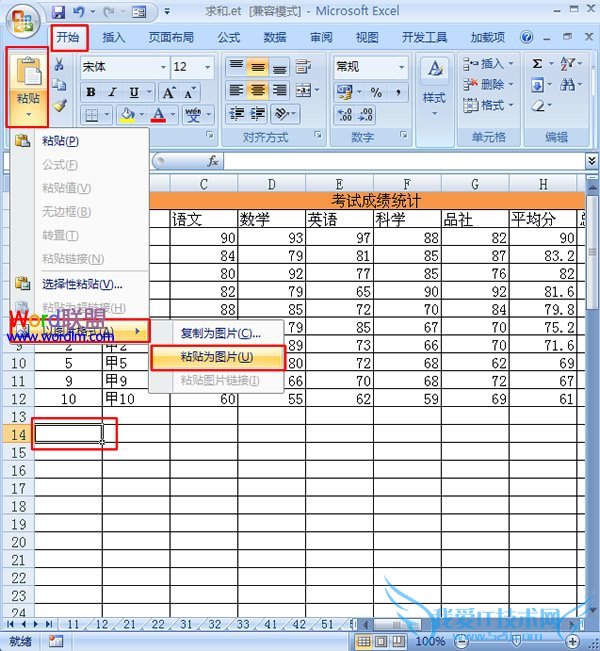Screen dimensions: 600x651
Task: Switch to Page Layout view button
Action: (x=382, y=641)
